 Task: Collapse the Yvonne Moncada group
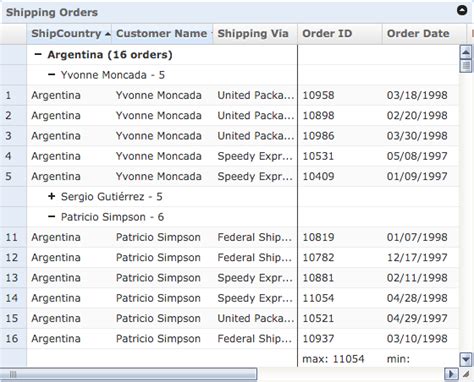pos(51,75)
